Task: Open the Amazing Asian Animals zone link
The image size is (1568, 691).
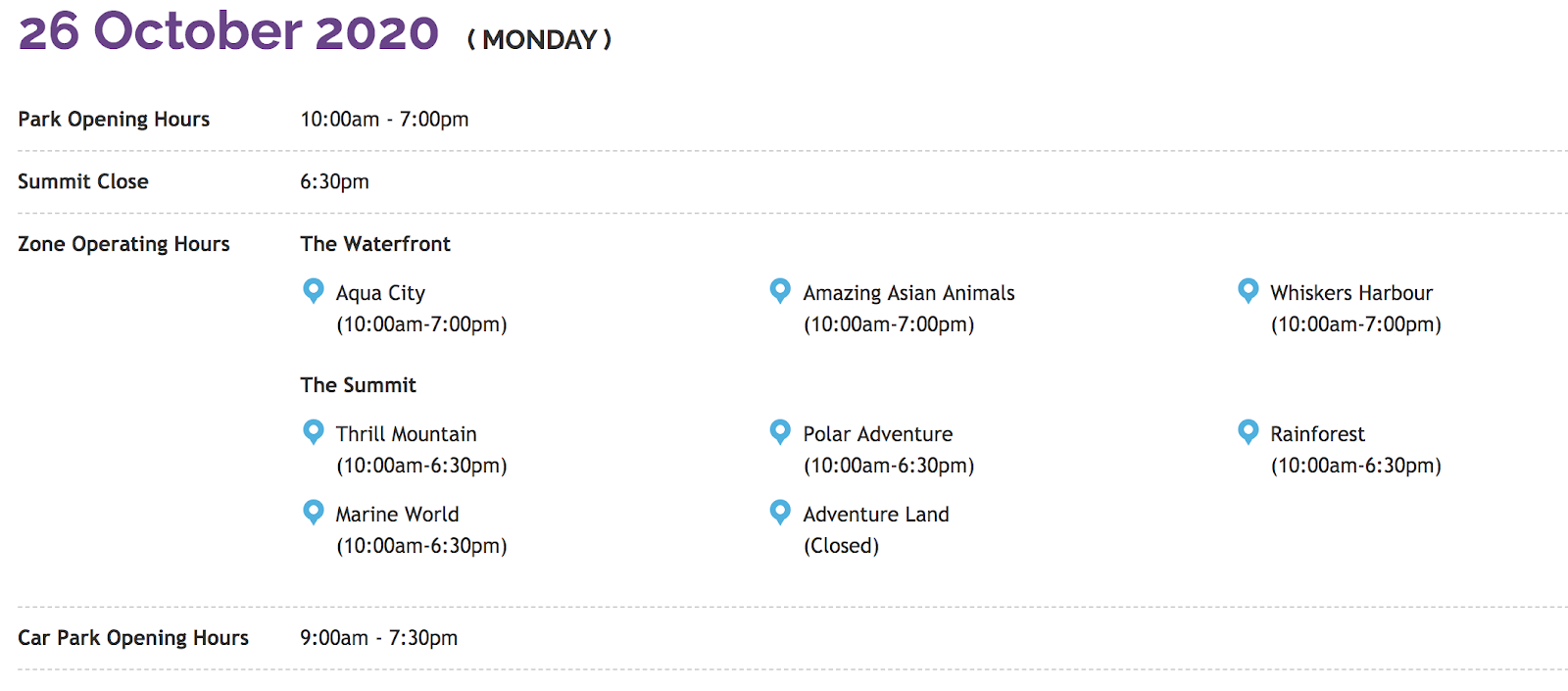Action: pos(908,293)
